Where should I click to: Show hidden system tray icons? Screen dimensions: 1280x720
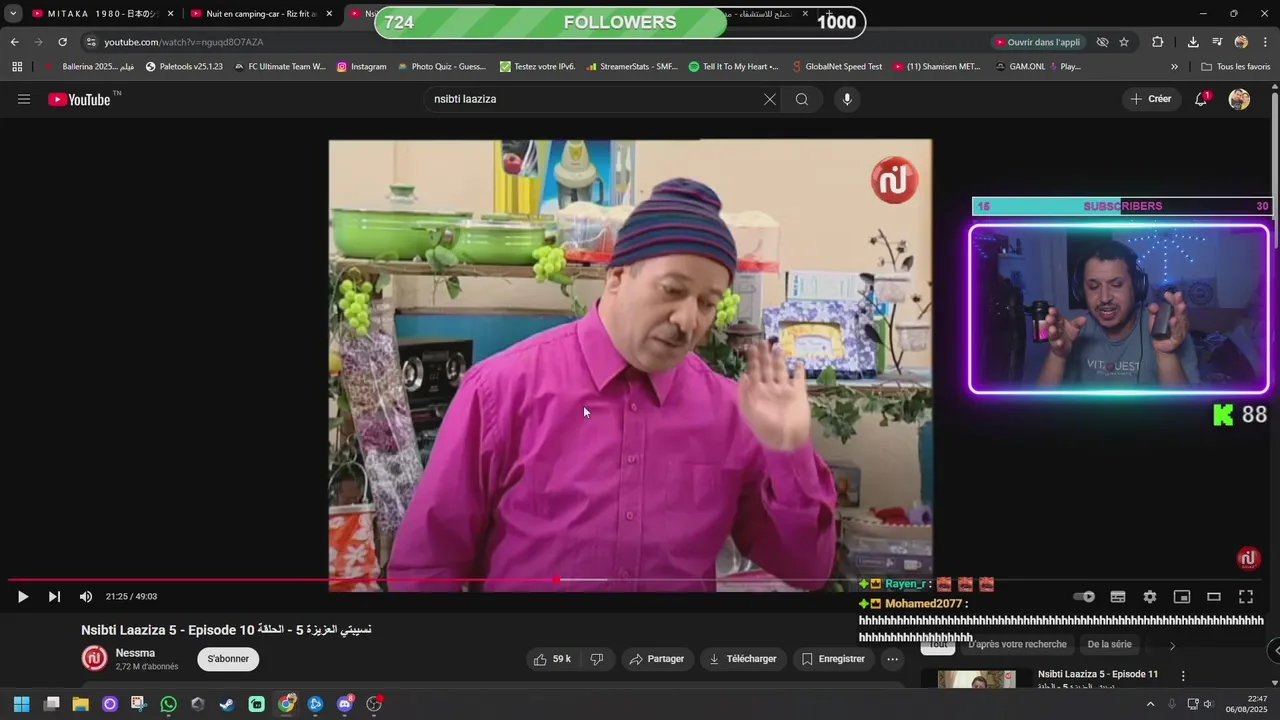click(x=1150, y=704)
